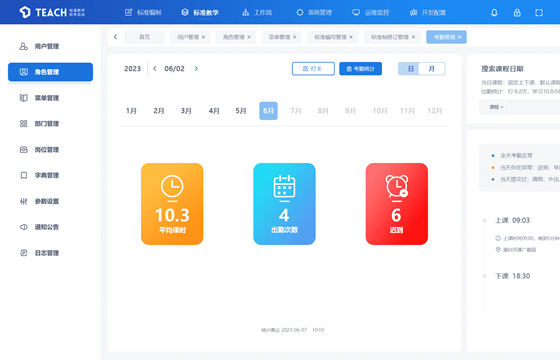
Task: Click the 下课 18:30 timeline dot
Action: pos(485,276)
